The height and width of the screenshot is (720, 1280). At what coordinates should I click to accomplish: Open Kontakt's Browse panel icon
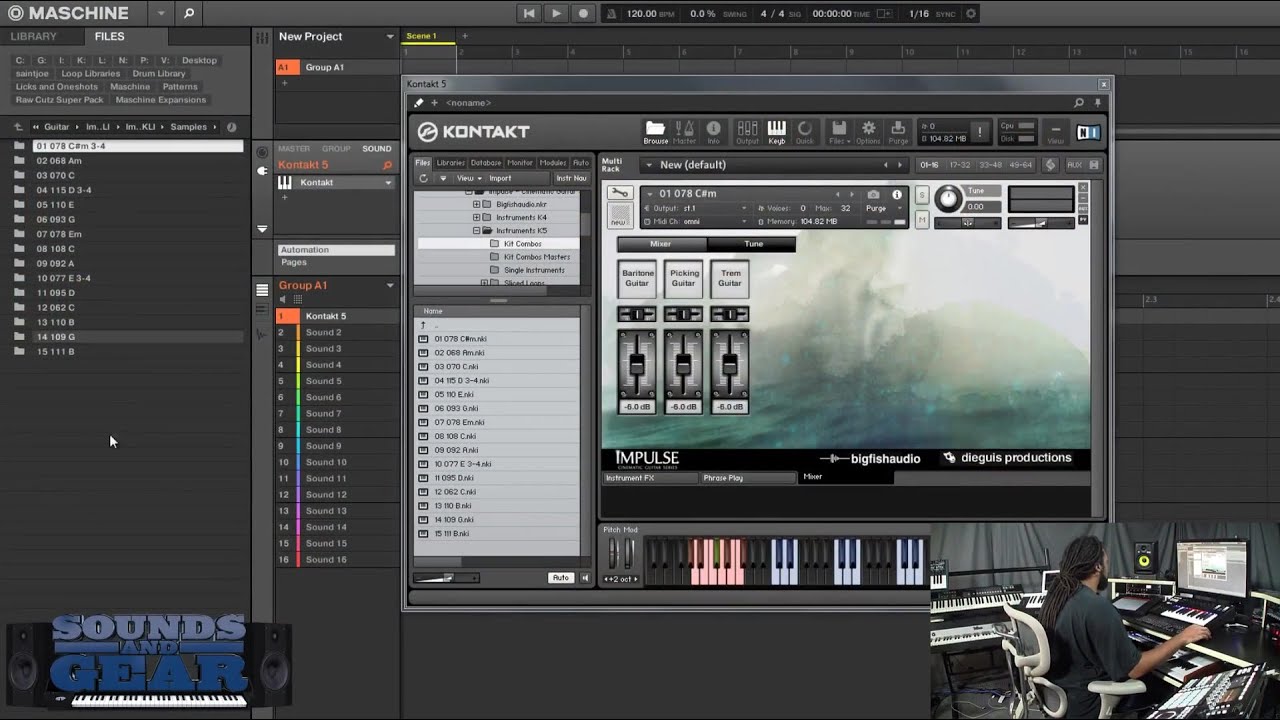(x=655, y=131)
